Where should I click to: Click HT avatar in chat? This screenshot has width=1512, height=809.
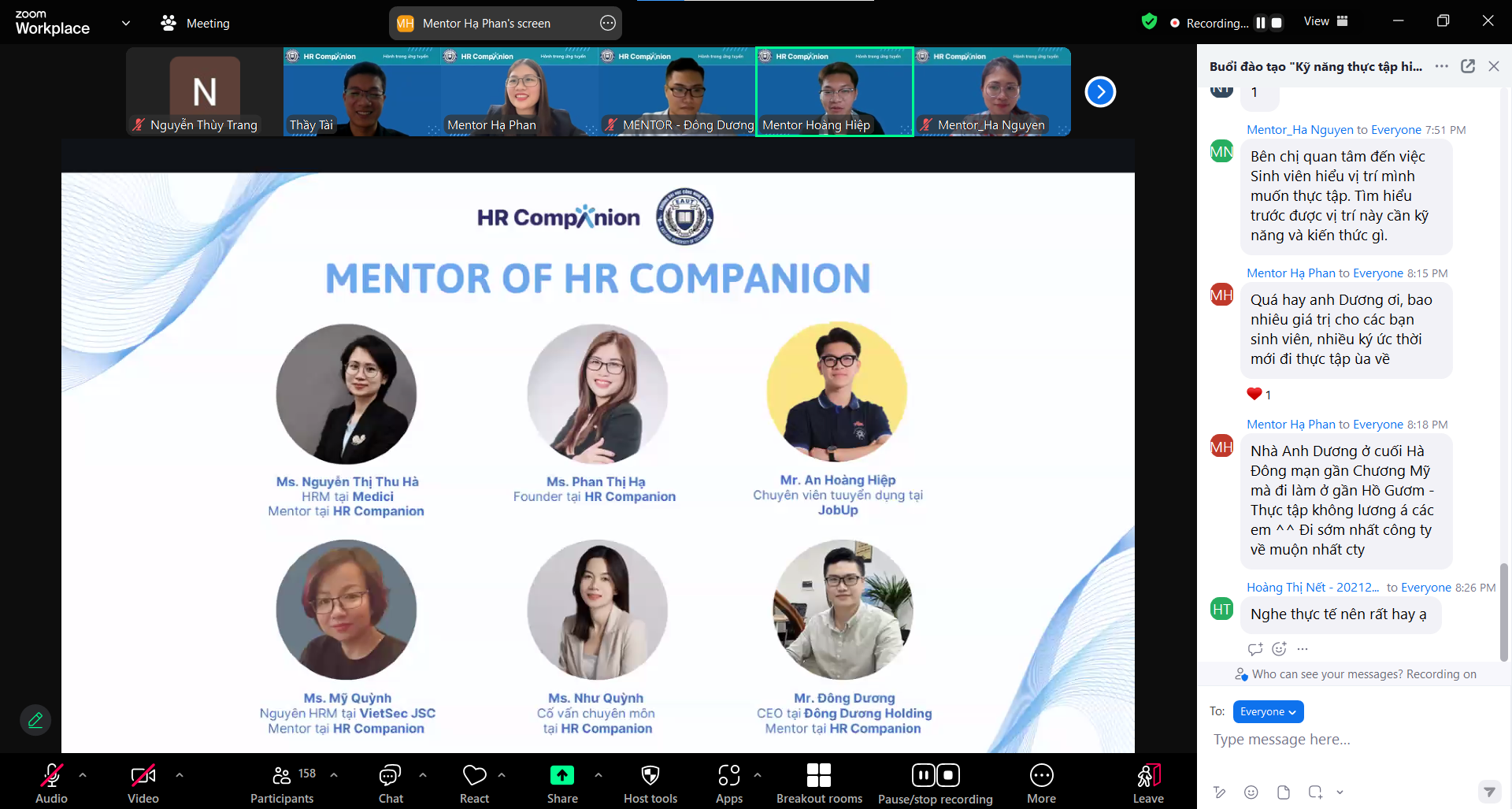click(x=1221, y=609)
